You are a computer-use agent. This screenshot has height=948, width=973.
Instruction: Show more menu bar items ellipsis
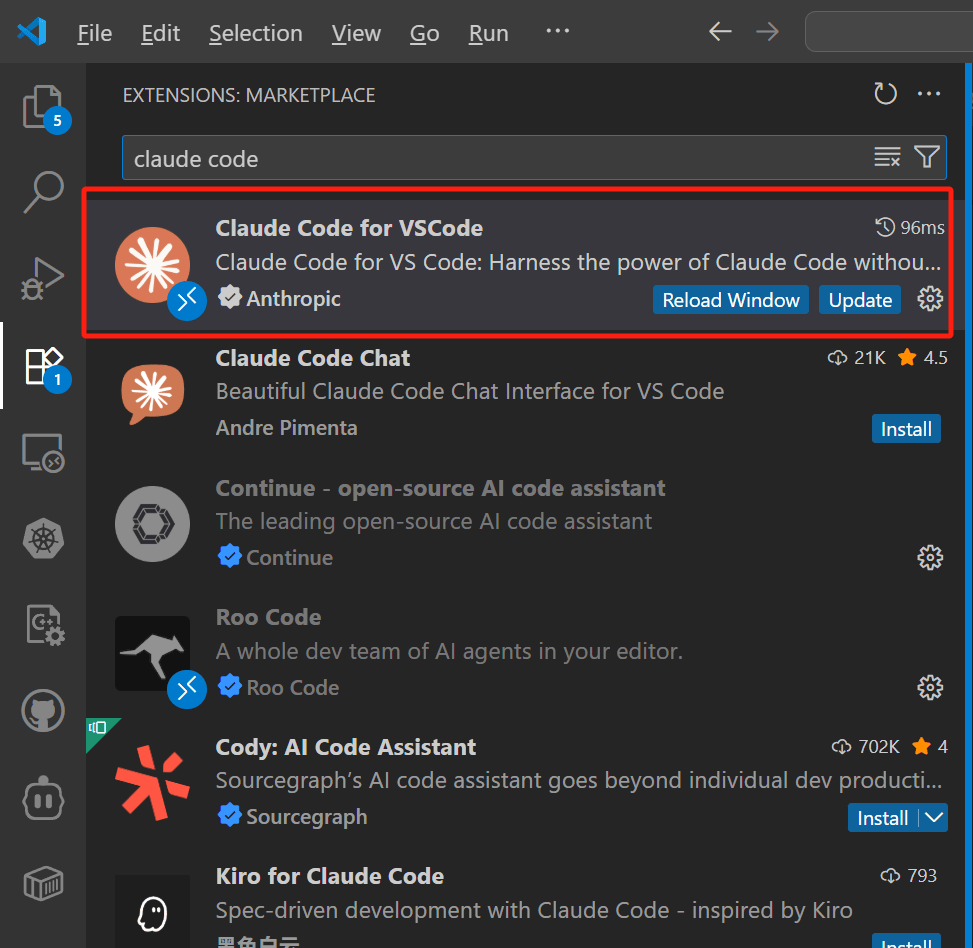click(x=557, y=30)
